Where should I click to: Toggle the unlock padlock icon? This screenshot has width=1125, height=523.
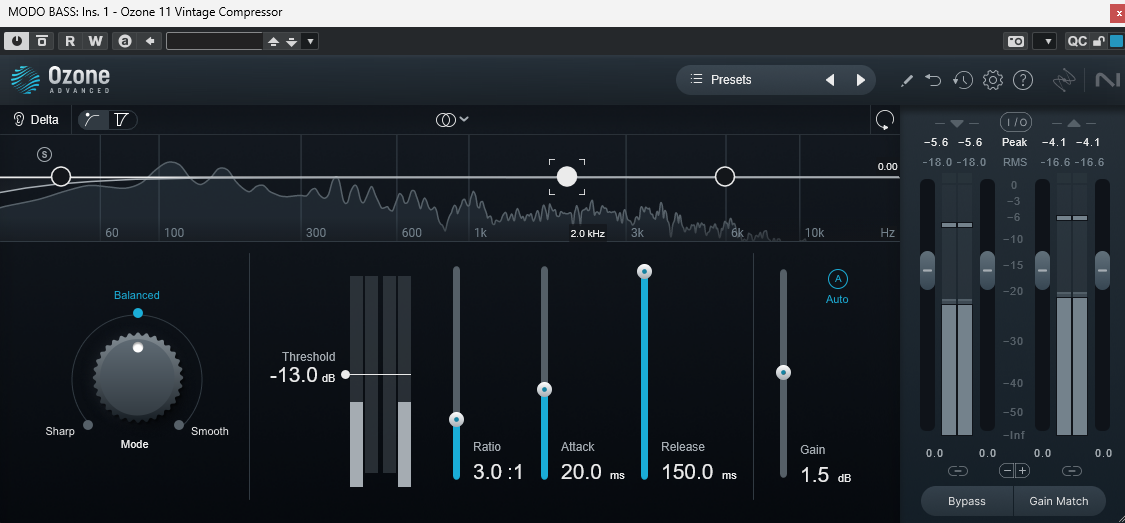click(1098, 41)
